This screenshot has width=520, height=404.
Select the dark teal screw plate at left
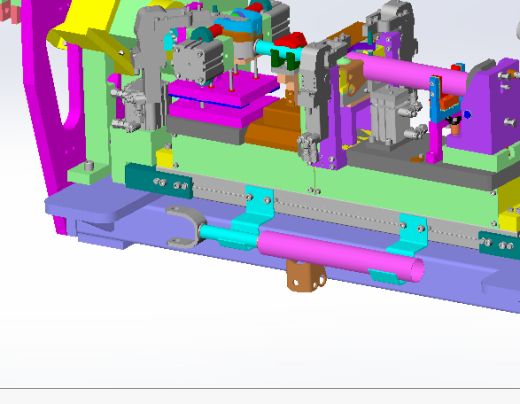[159, 182]
